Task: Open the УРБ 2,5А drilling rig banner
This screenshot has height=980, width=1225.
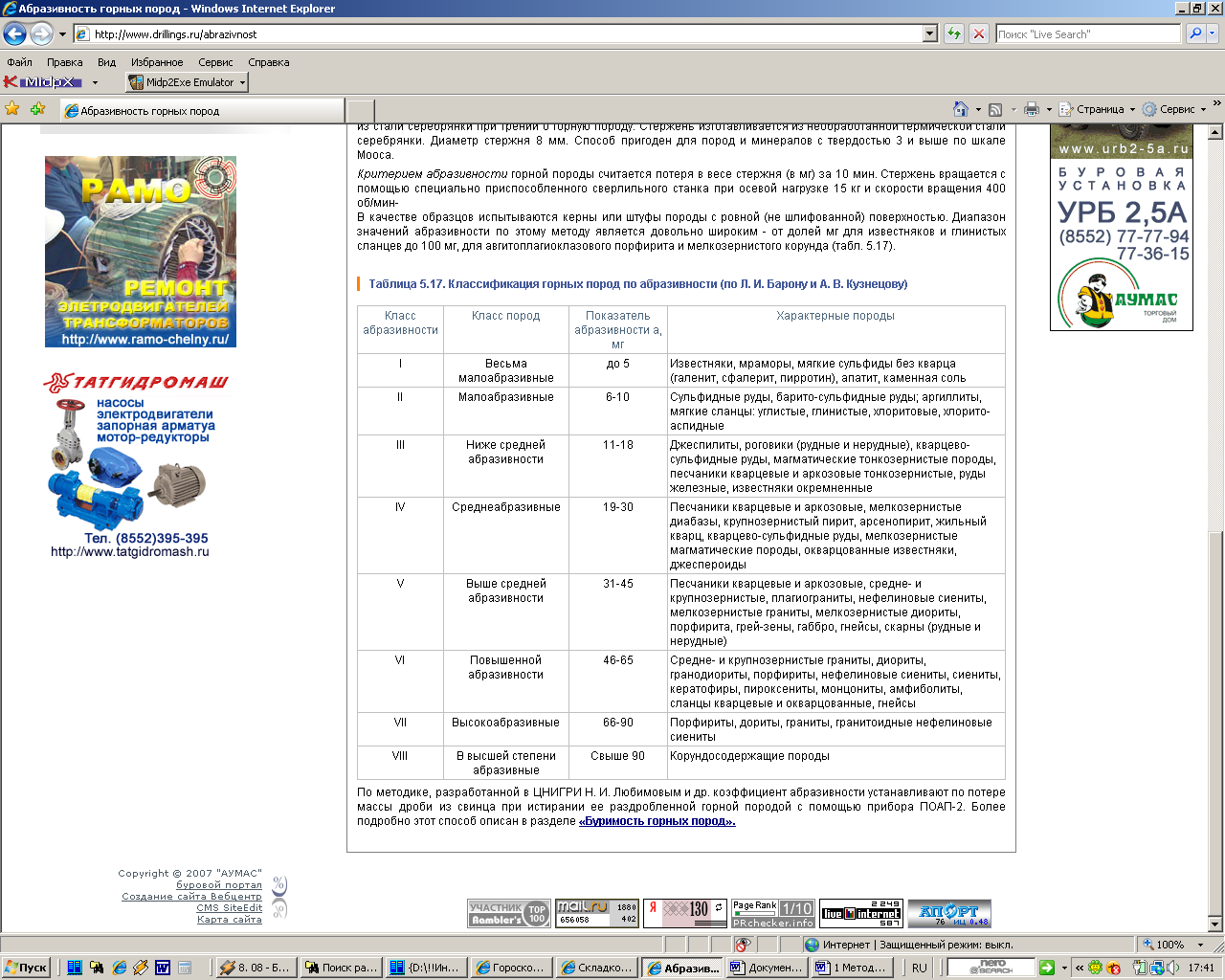Action: point(1122,228)
